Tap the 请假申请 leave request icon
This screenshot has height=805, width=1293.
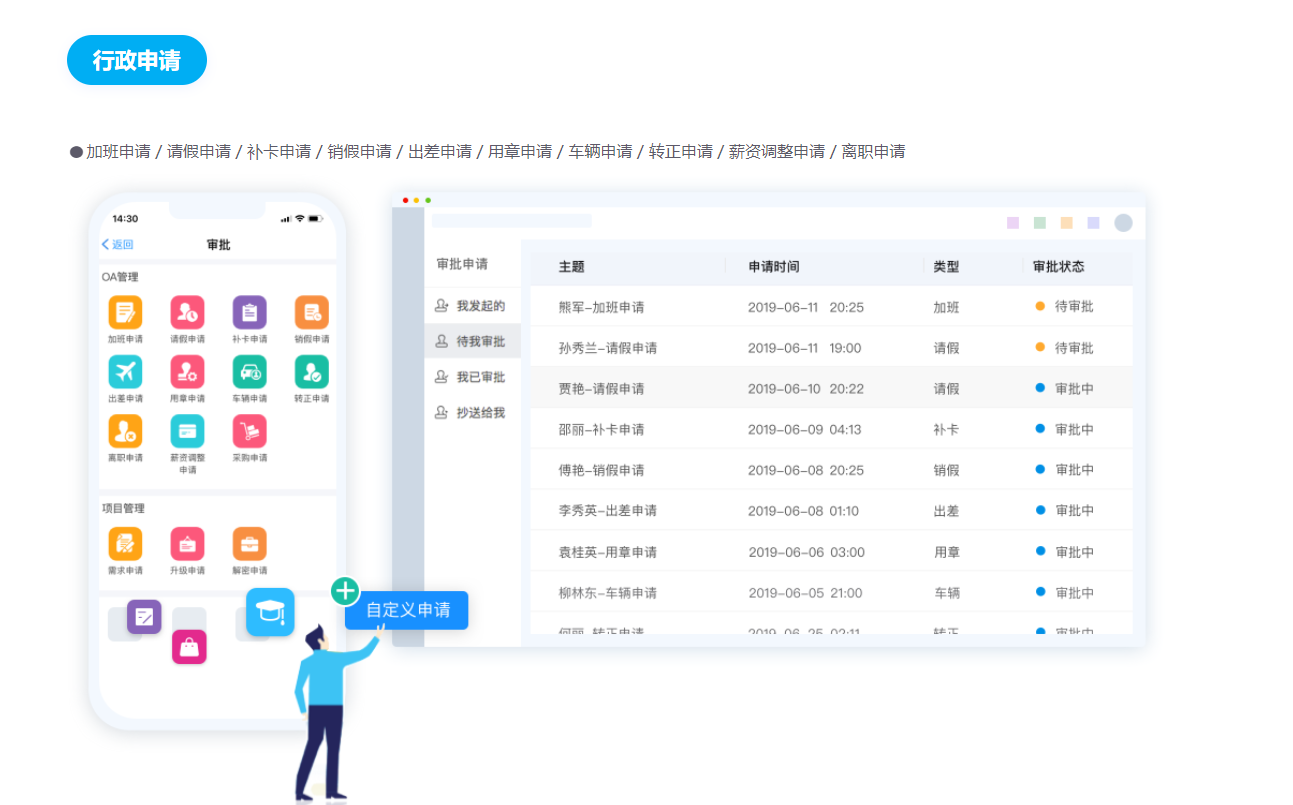[x=187, y=313]
